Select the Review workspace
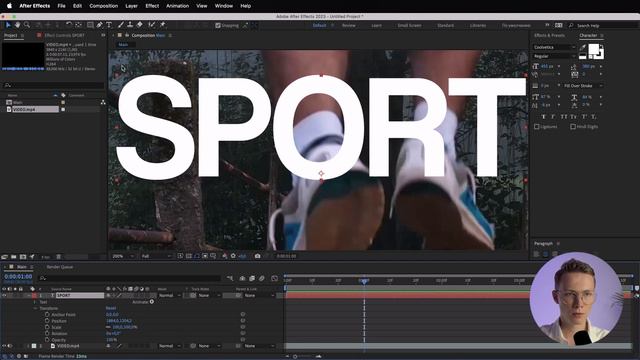 [x=349, y=25]
